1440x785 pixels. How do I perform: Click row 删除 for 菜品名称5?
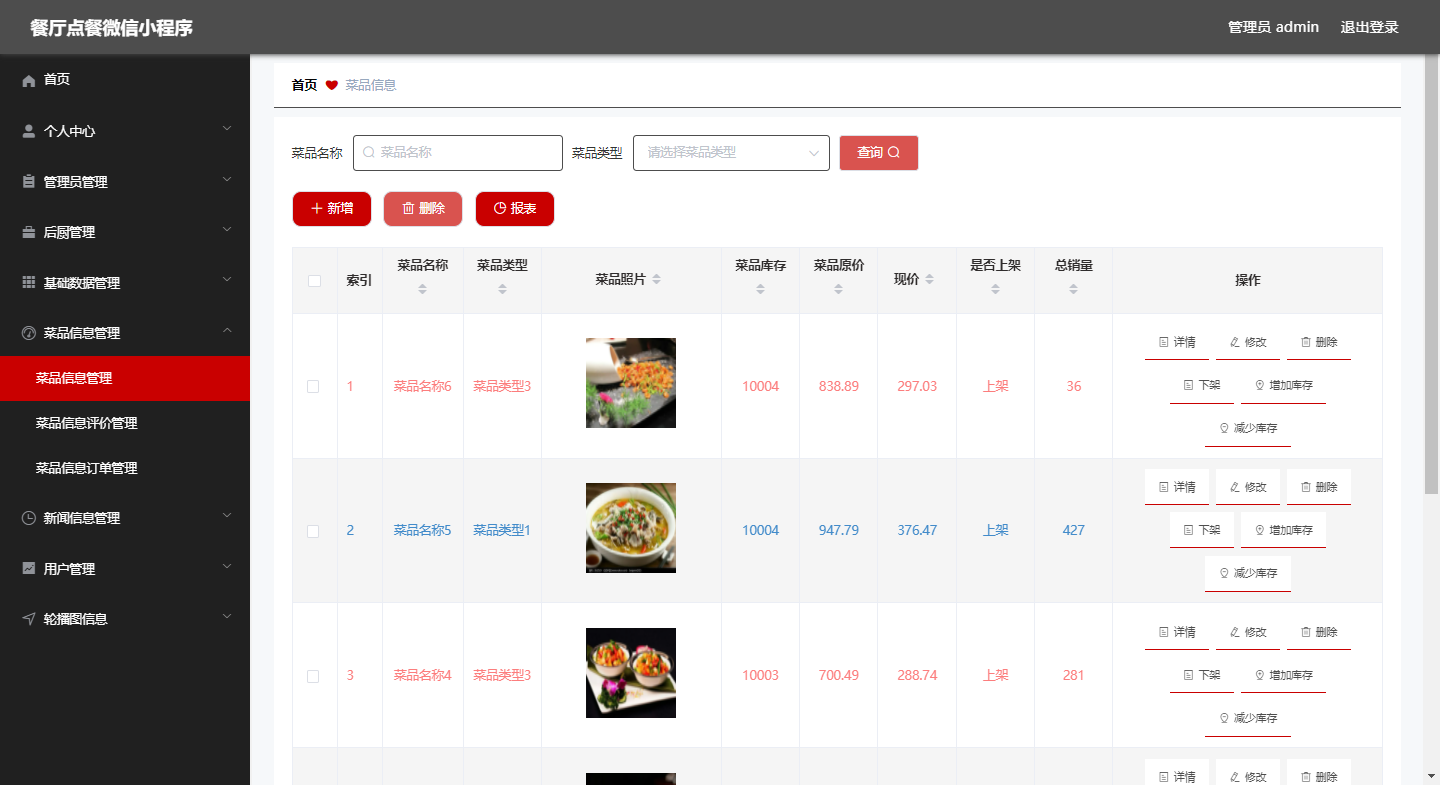click(1319, 487)
